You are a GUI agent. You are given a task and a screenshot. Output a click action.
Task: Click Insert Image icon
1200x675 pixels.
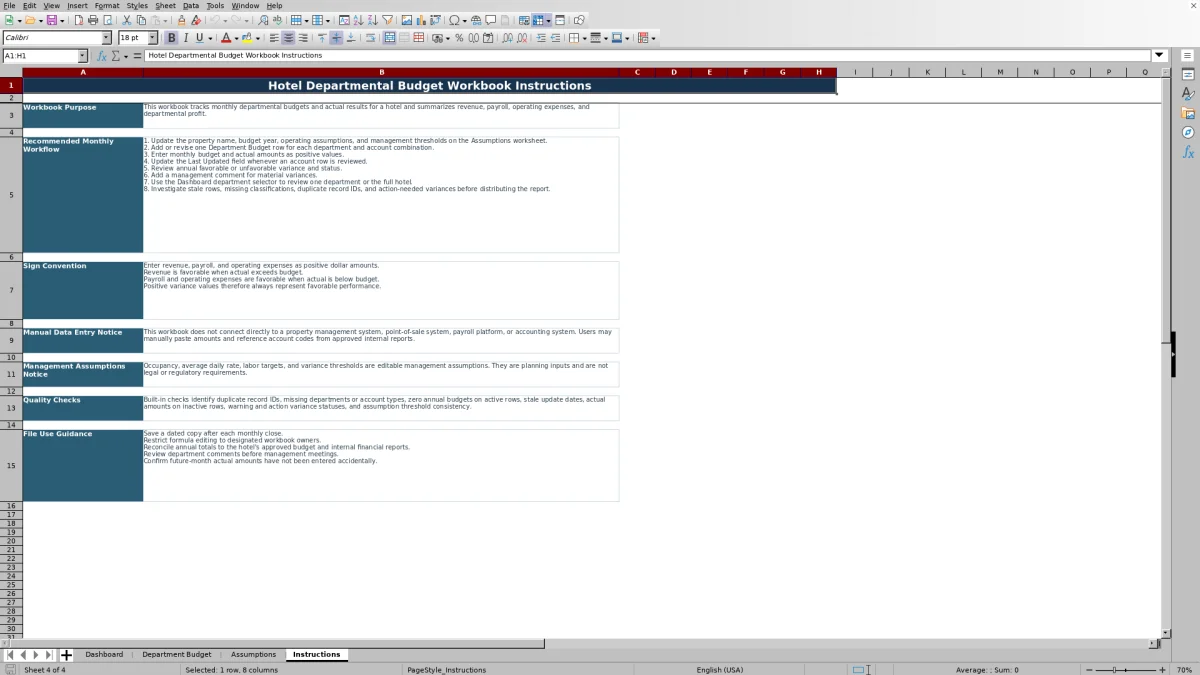pos(407,20)
